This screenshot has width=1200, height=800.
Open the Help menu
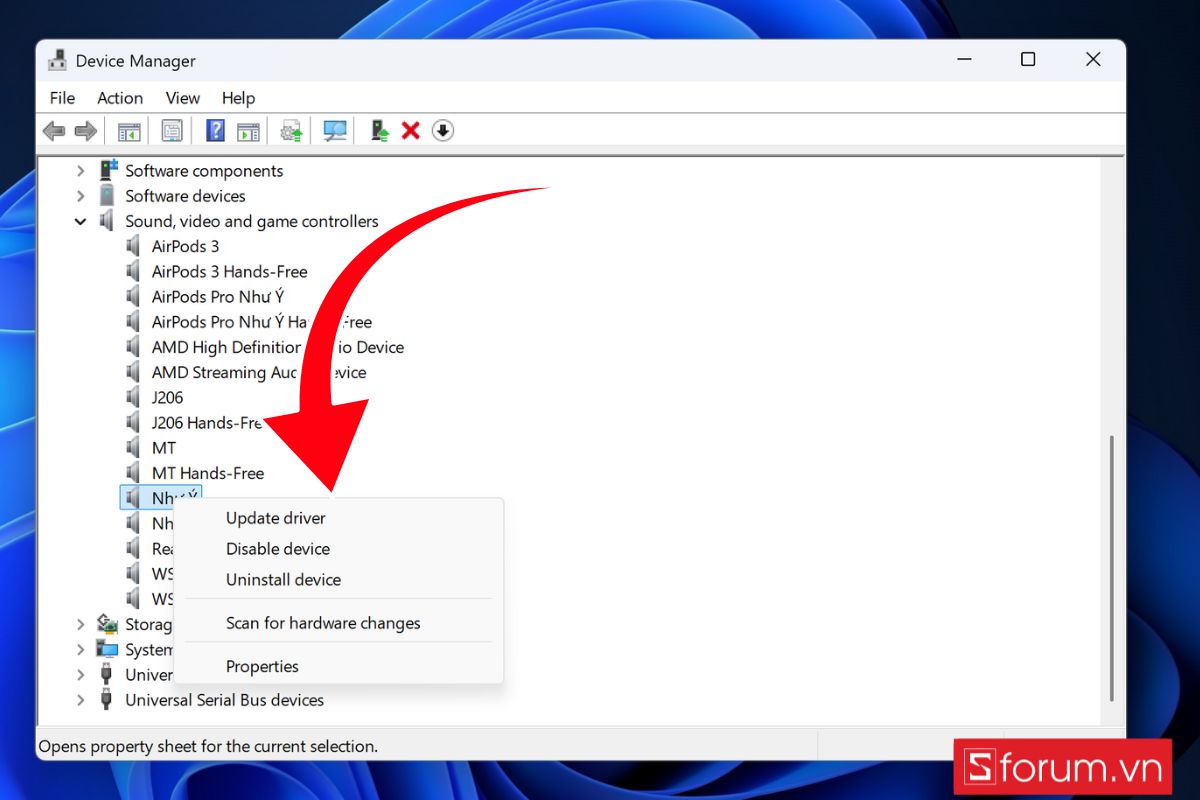(238, 98)
